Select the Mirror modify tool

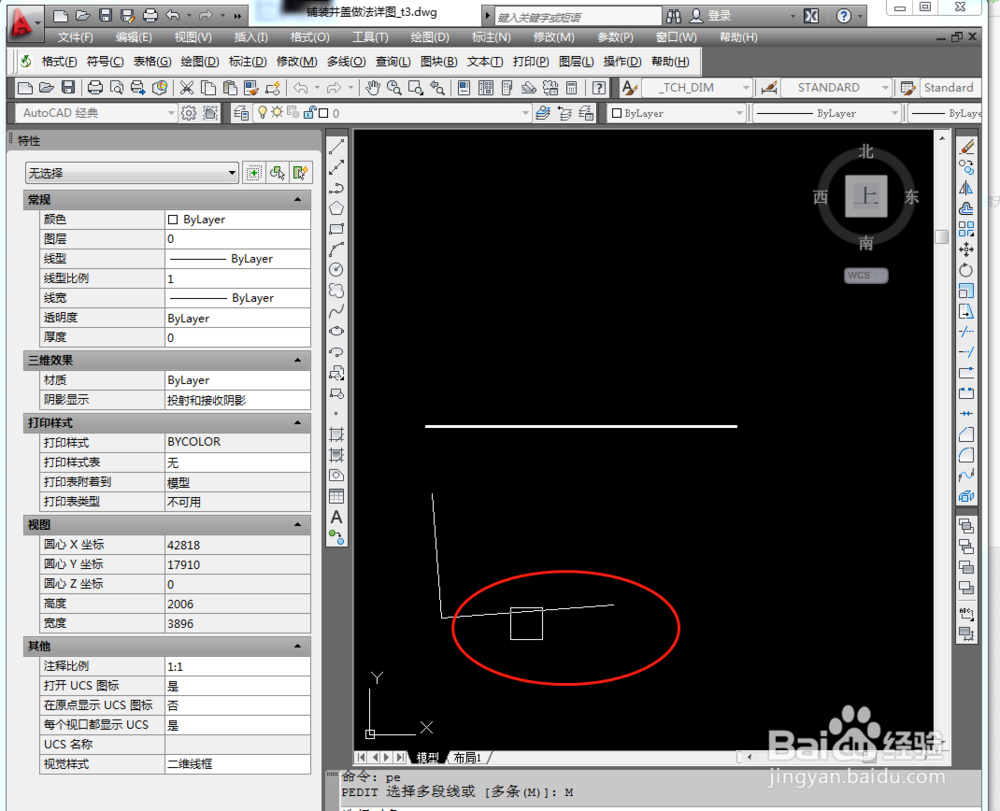(x=967, y=188)
